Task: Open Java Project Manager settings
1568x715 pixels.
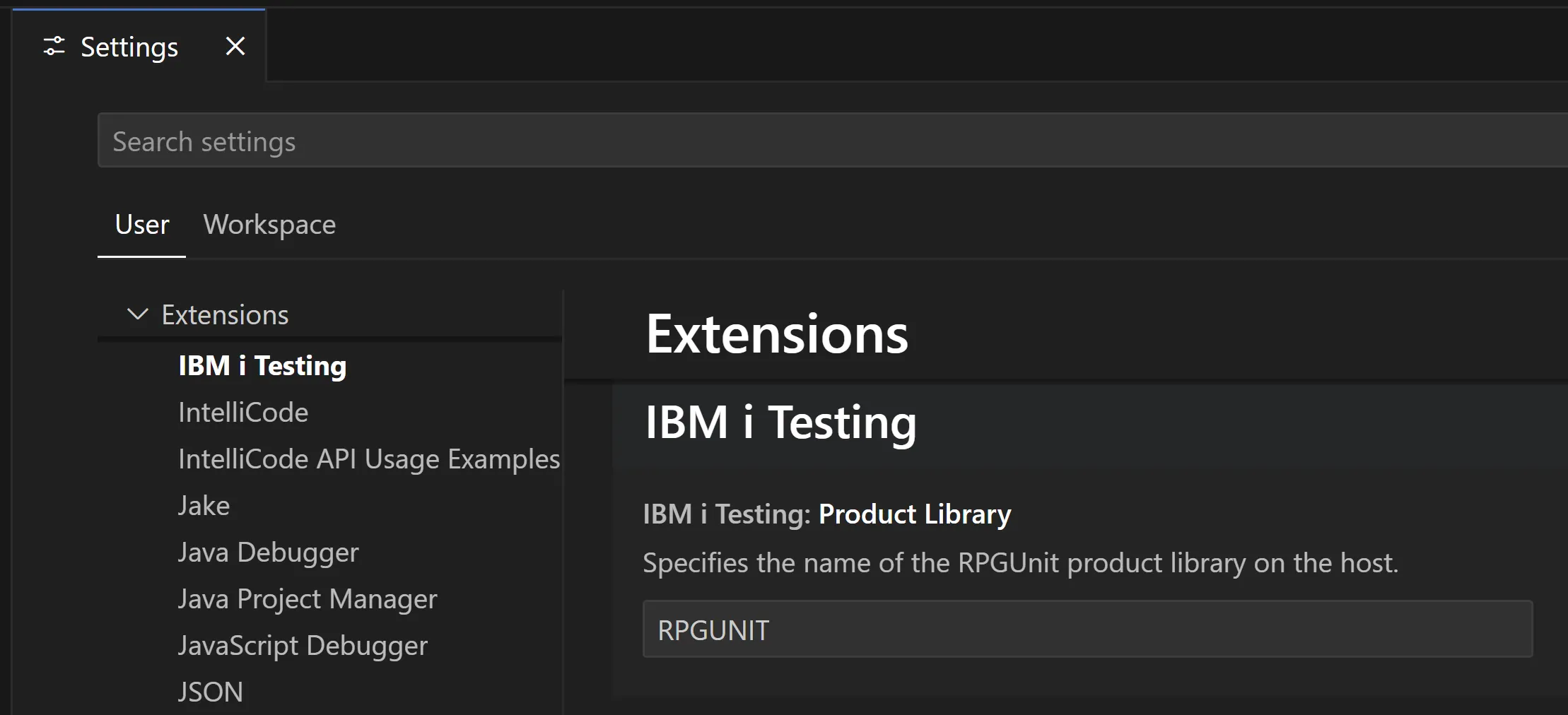Action: (308, 599)
